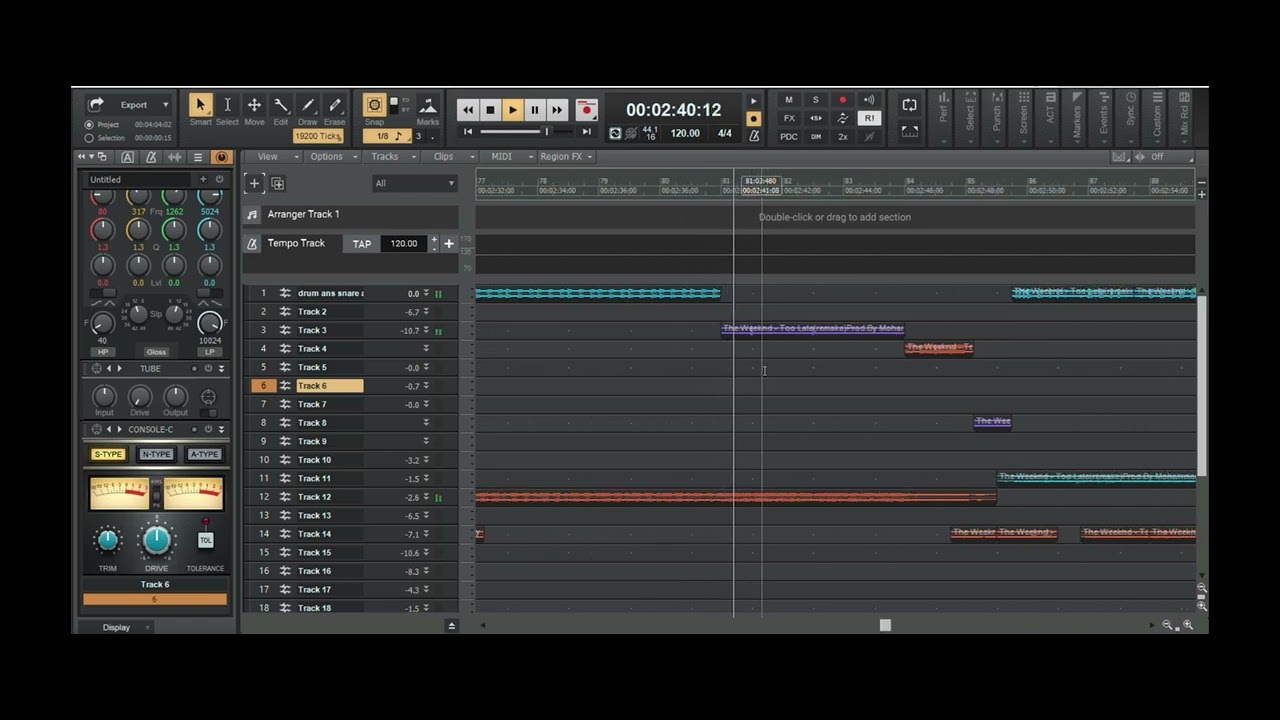Screen dimensions: 1280x720
Task: Click the Fast Forward button
Action: (556, 110)
